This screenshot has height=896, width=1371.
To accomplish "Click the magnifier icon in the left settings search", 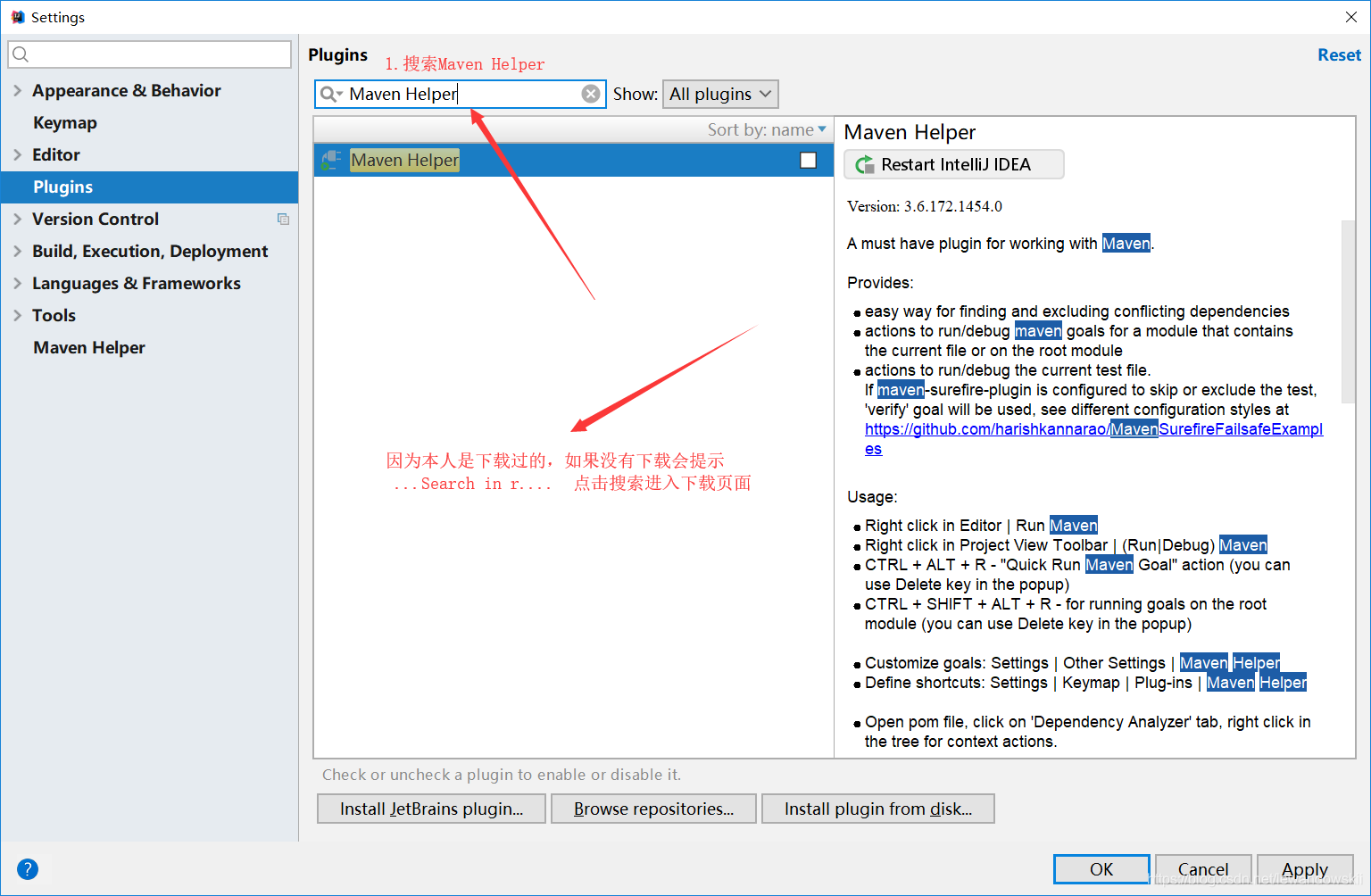I will pyautogui.click(x=21, y=54).
